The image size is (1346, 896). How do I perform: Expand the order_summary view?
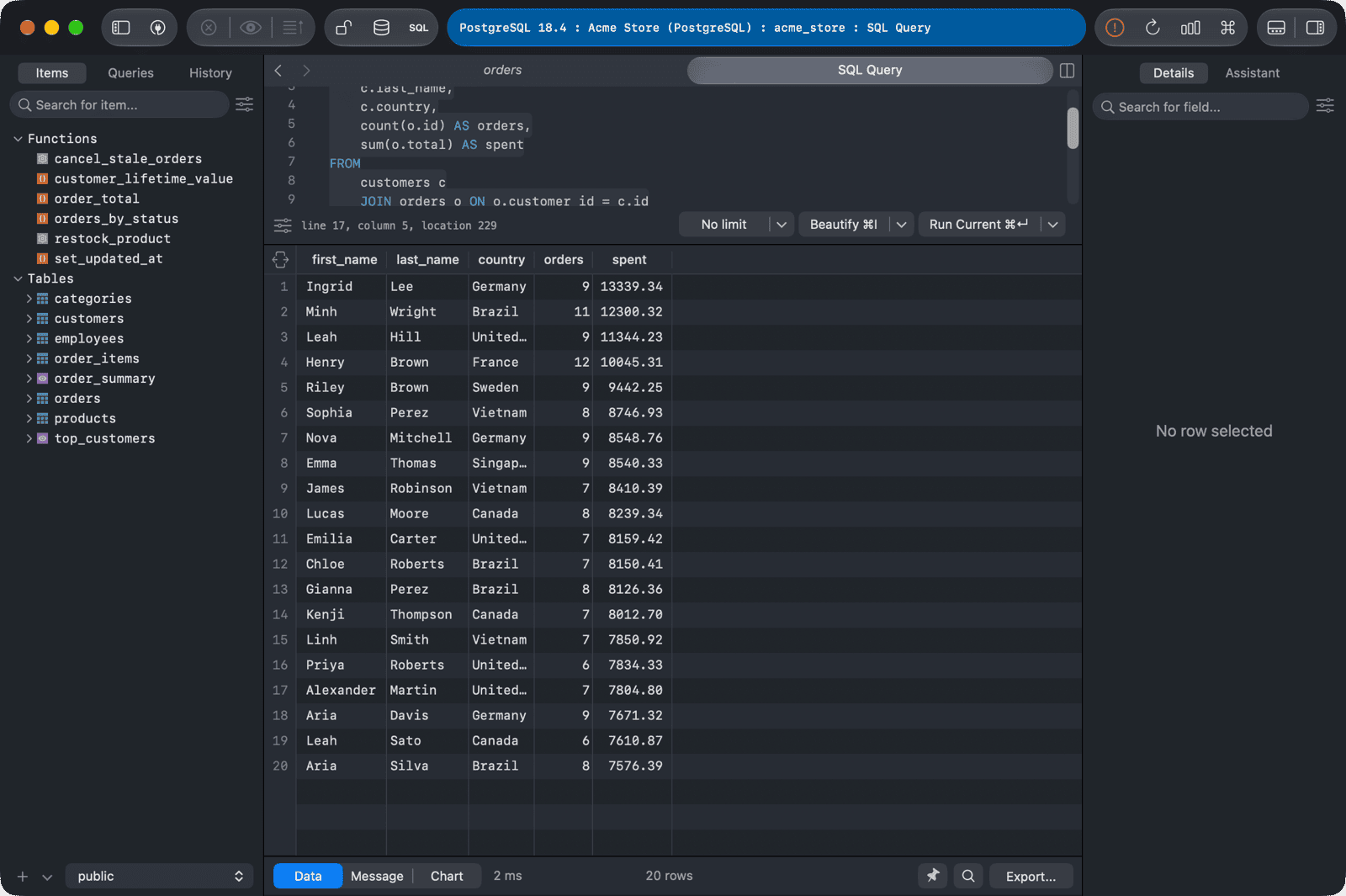29,379
